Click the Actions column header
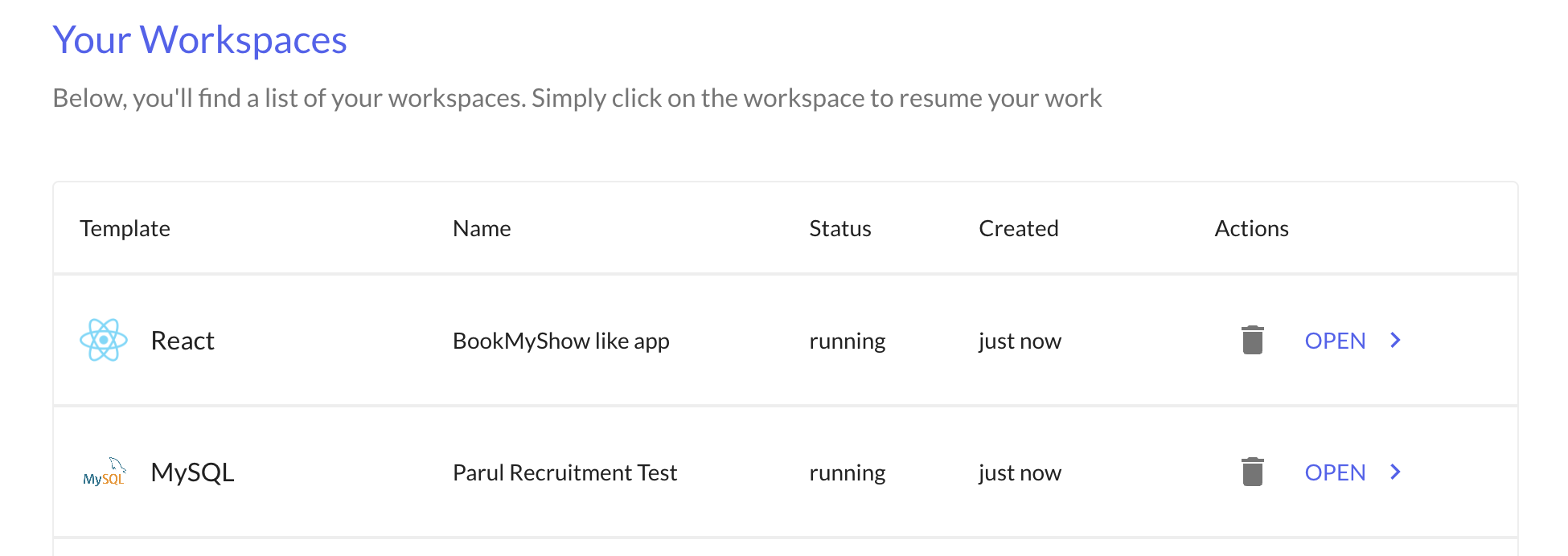 (1251, 228)
